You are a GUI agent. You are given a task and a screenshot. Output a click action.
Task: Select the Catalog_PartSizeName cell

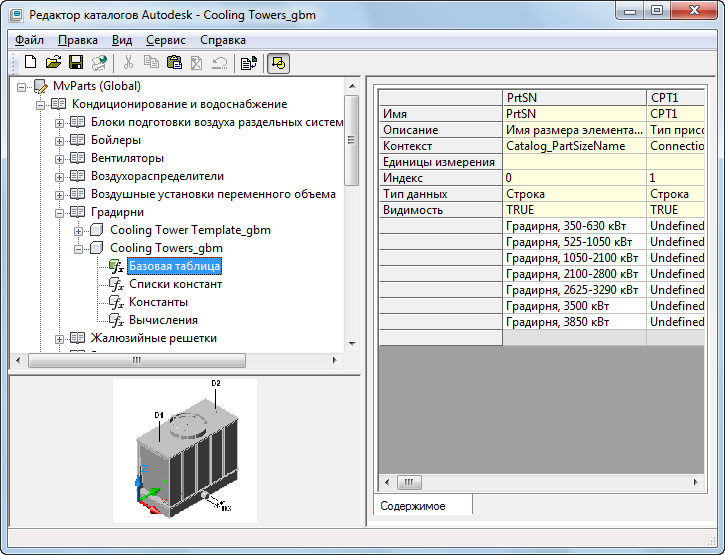[x=574, y=146]
